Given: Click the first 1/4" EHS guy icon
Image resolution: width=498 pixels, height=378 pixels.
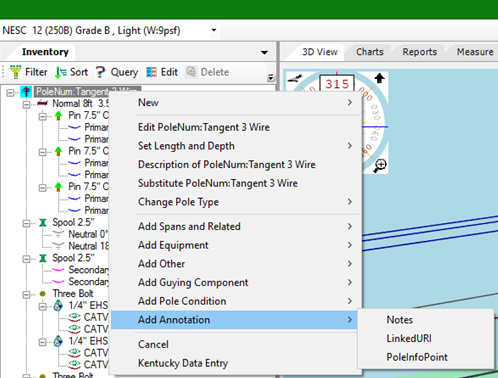Looking at the screenshot, I should click(x=58, y=305).
